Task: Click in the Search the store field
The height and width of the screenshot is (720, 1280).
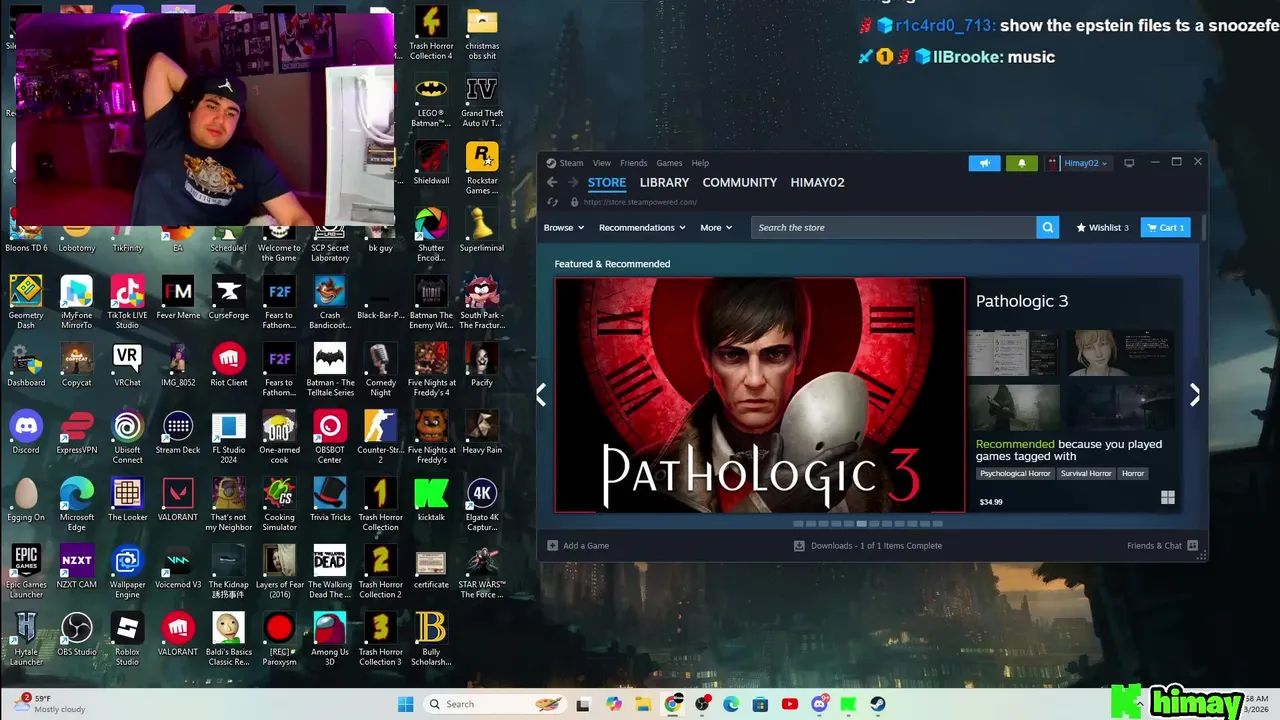Action: (x=894, y=228)
